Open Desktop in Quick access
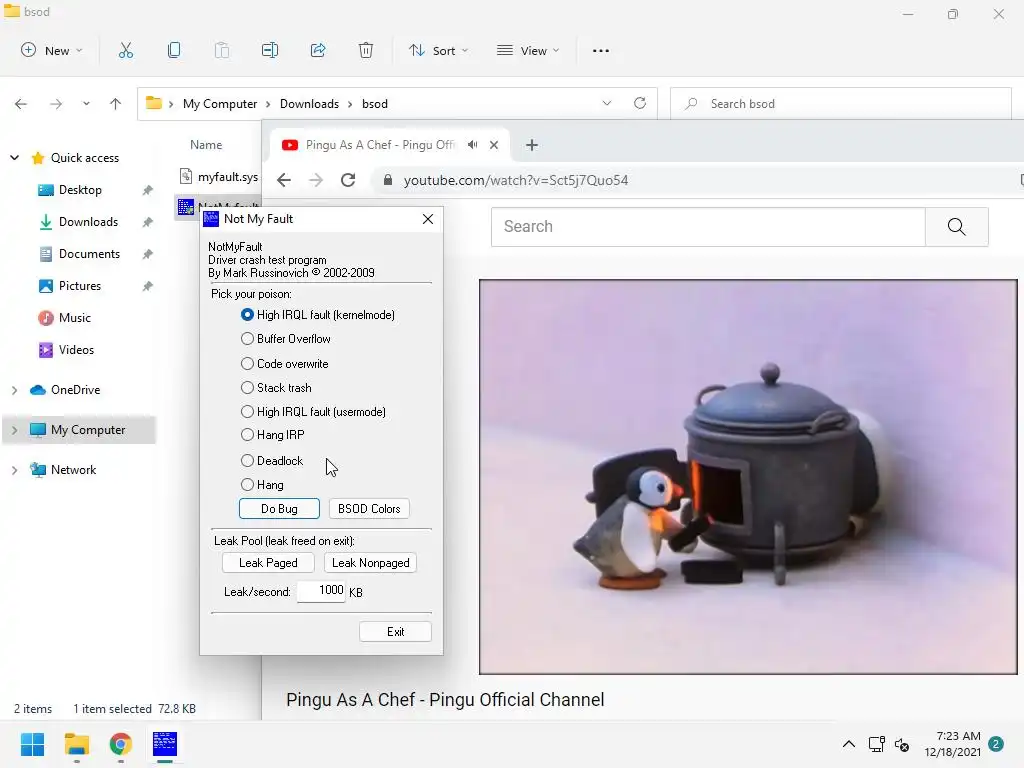 click(80, 190)
